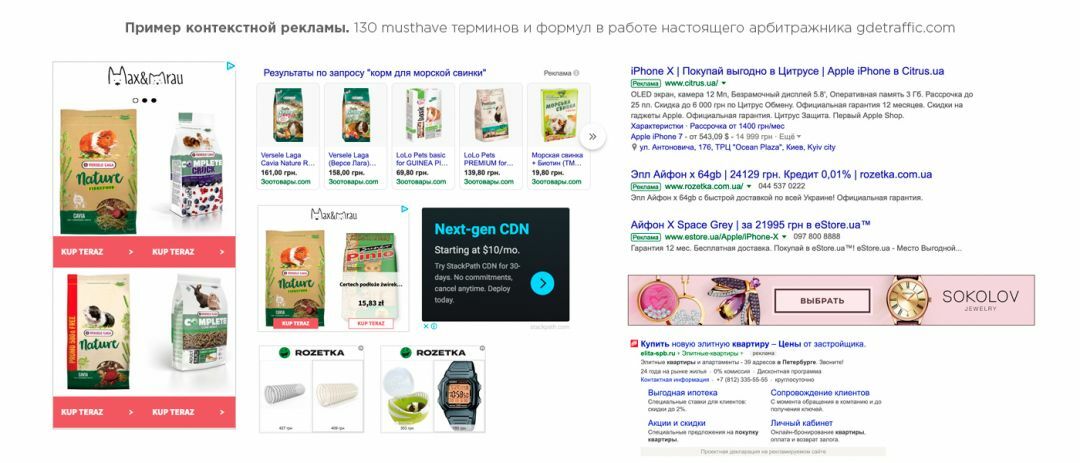
Task: Select the first carousel dot on Max&Mrau banner
Action: coord(136,101)
